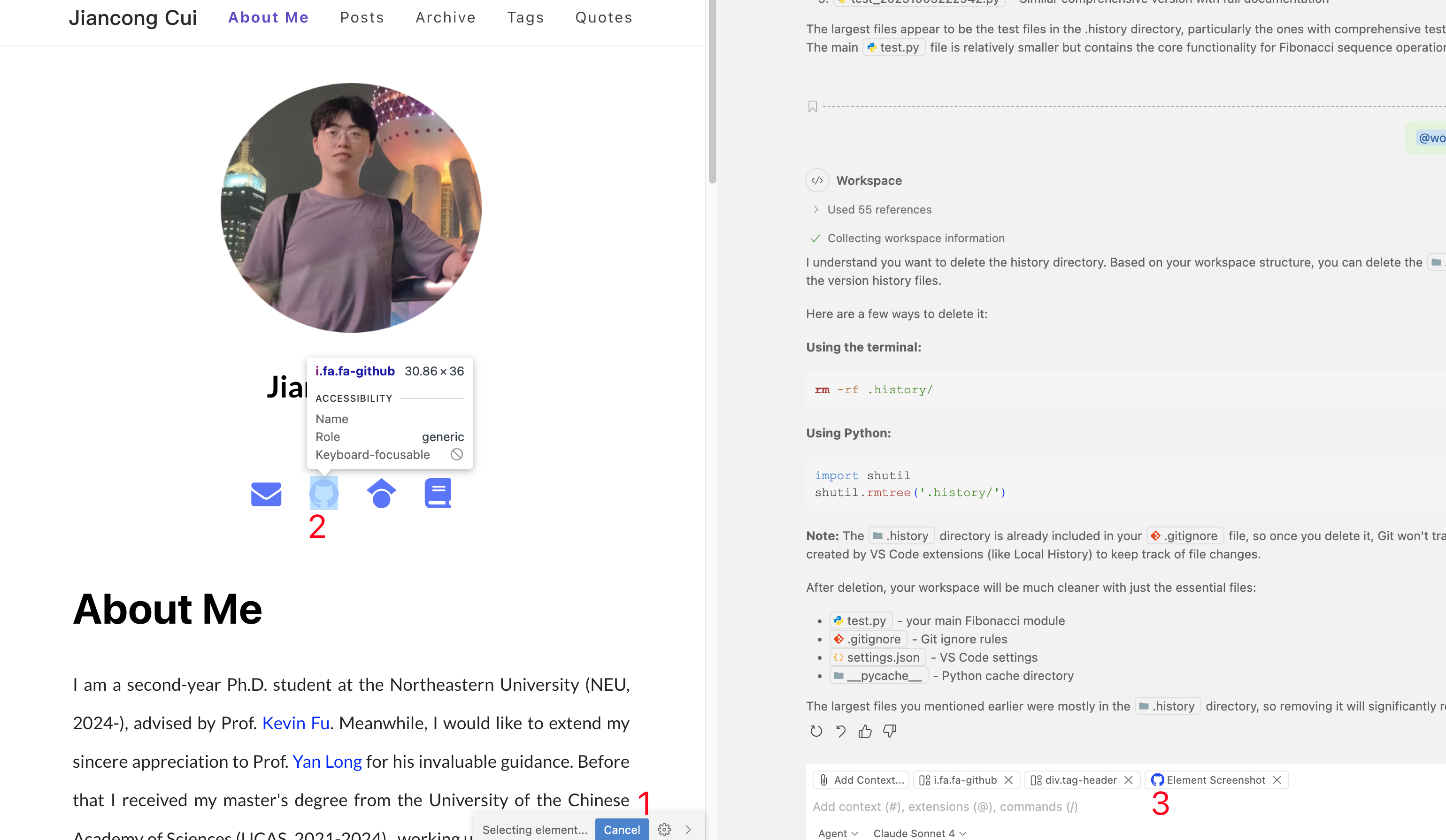This screenshot has width=1446, height=840.
Task: Click the bookmark icon above Workspace
Action: 813,107
